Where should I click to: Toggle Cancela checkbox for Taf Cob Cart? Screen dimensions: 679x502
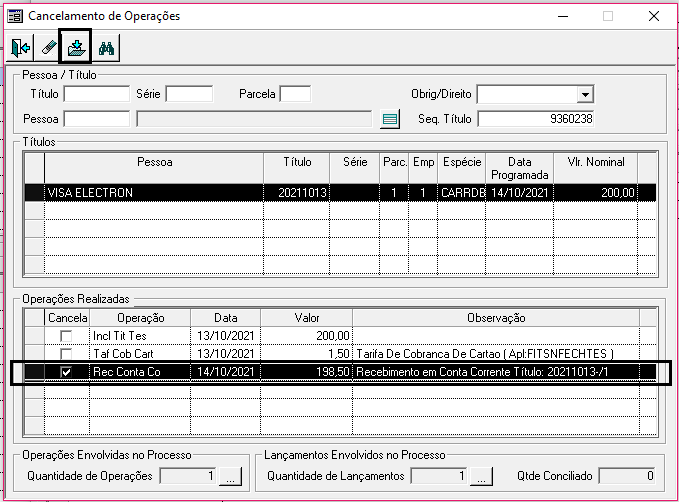[66, 354]
